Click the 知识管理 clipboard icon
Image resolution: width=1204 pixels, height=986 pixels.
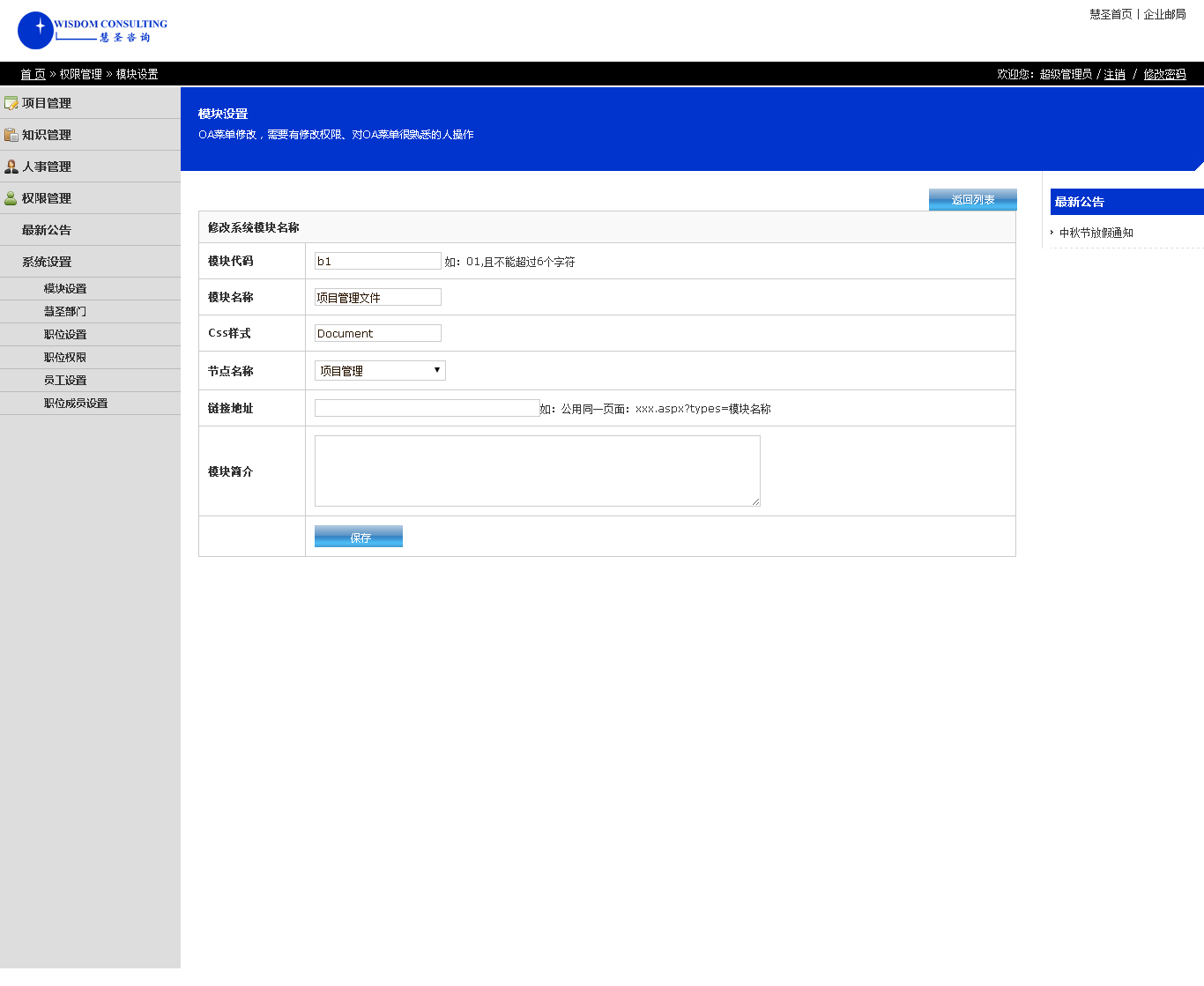[x=11, y=135]
